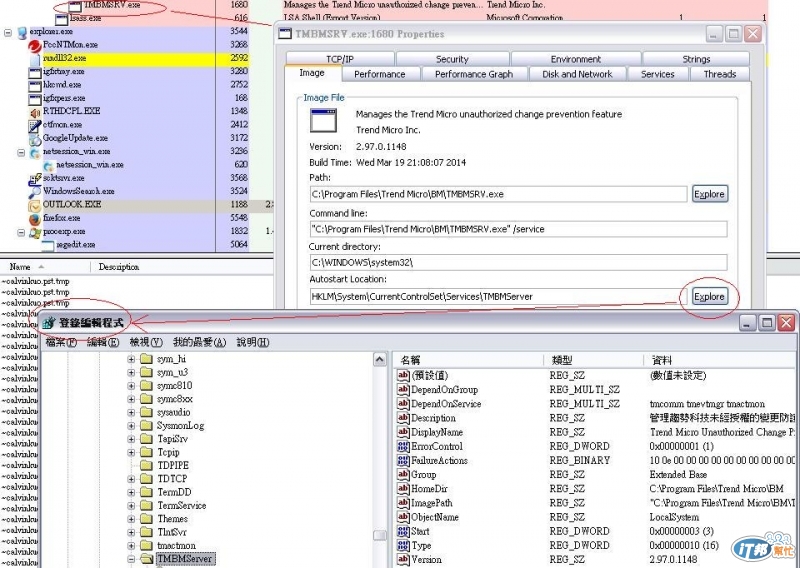Click the Tcpip folder icon
Screen dimensions: 800x568
point(146,452)
